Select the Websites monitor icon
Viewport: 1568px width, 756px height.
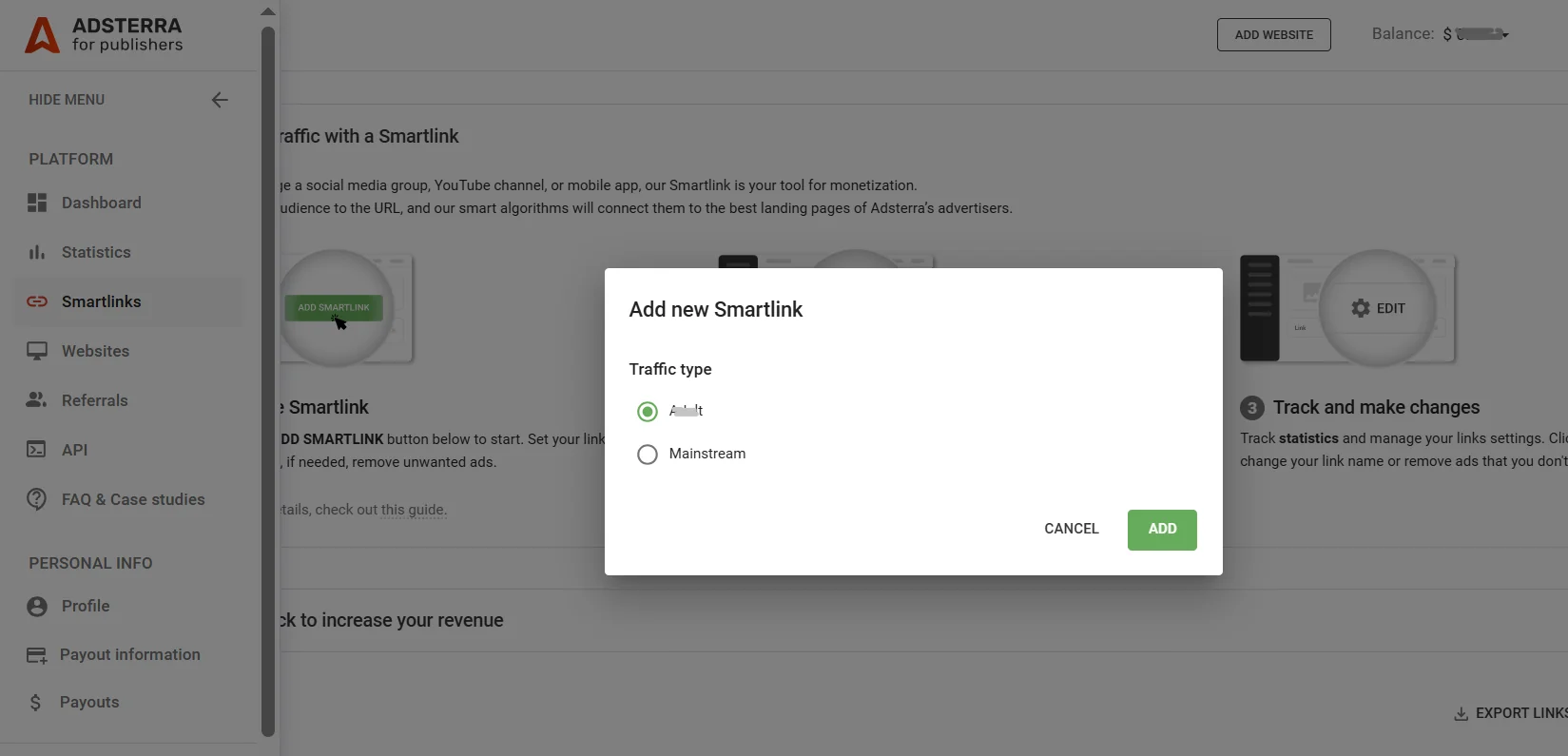tap(36, 351)
